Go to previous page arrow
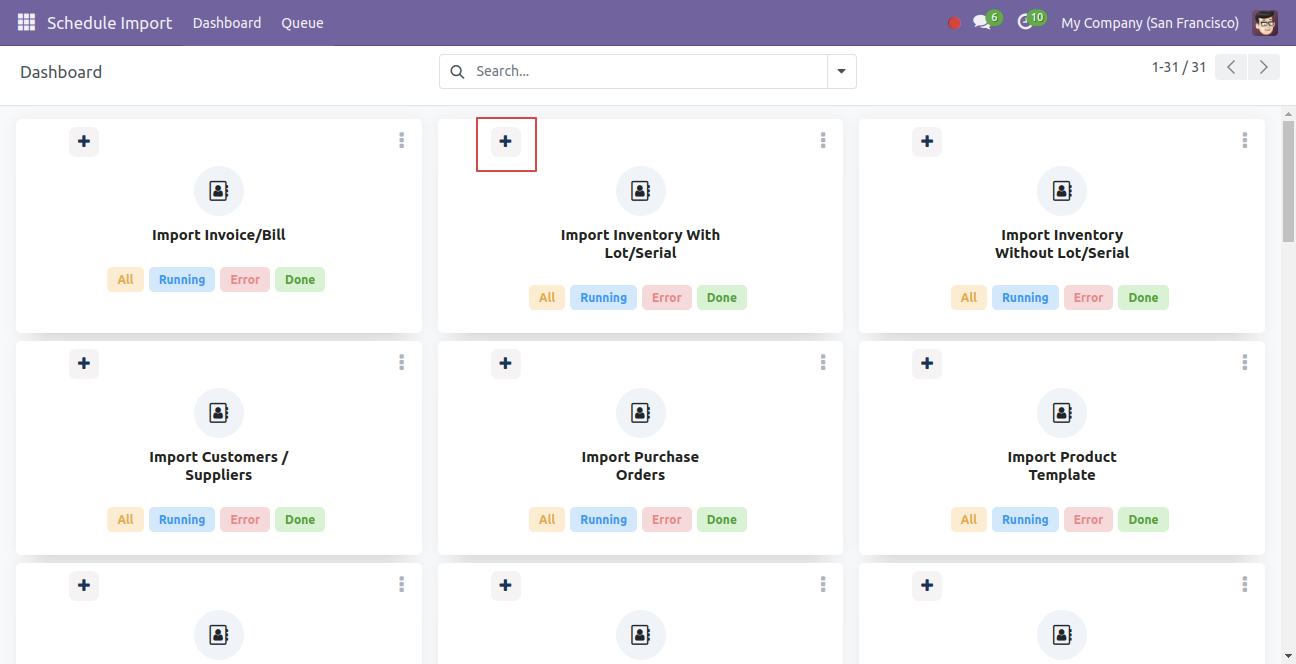This screenshot has width=1296, height=664. (x=1231, y=67)
